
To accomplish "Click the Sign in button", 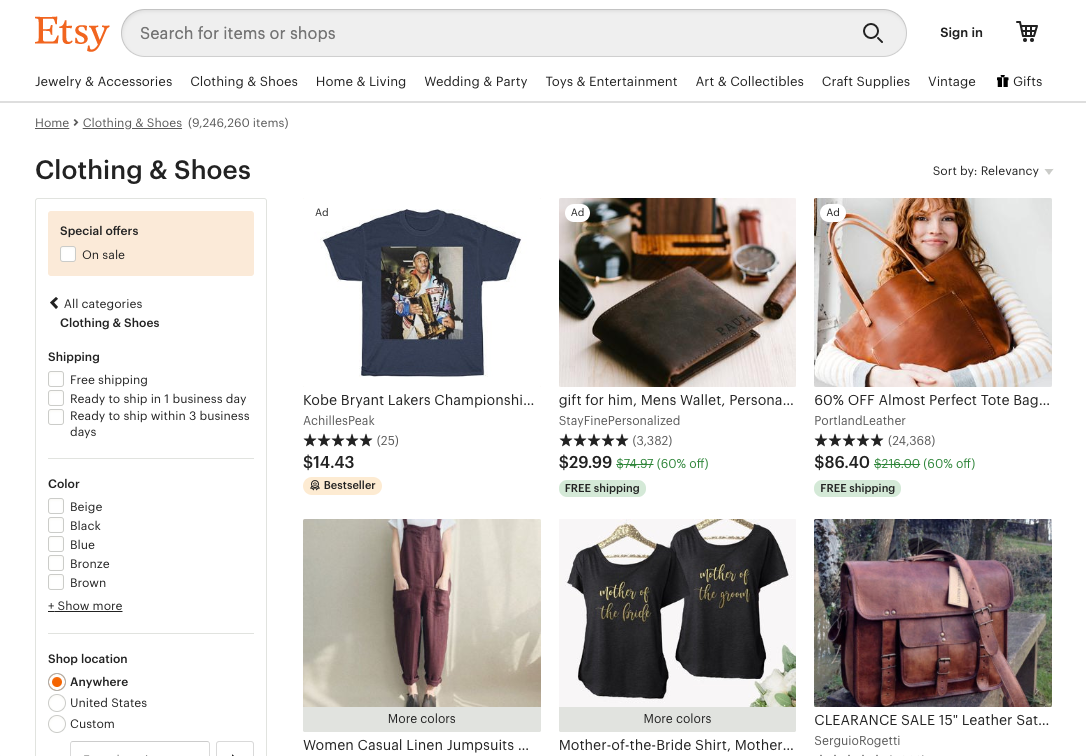I will 961,33.
